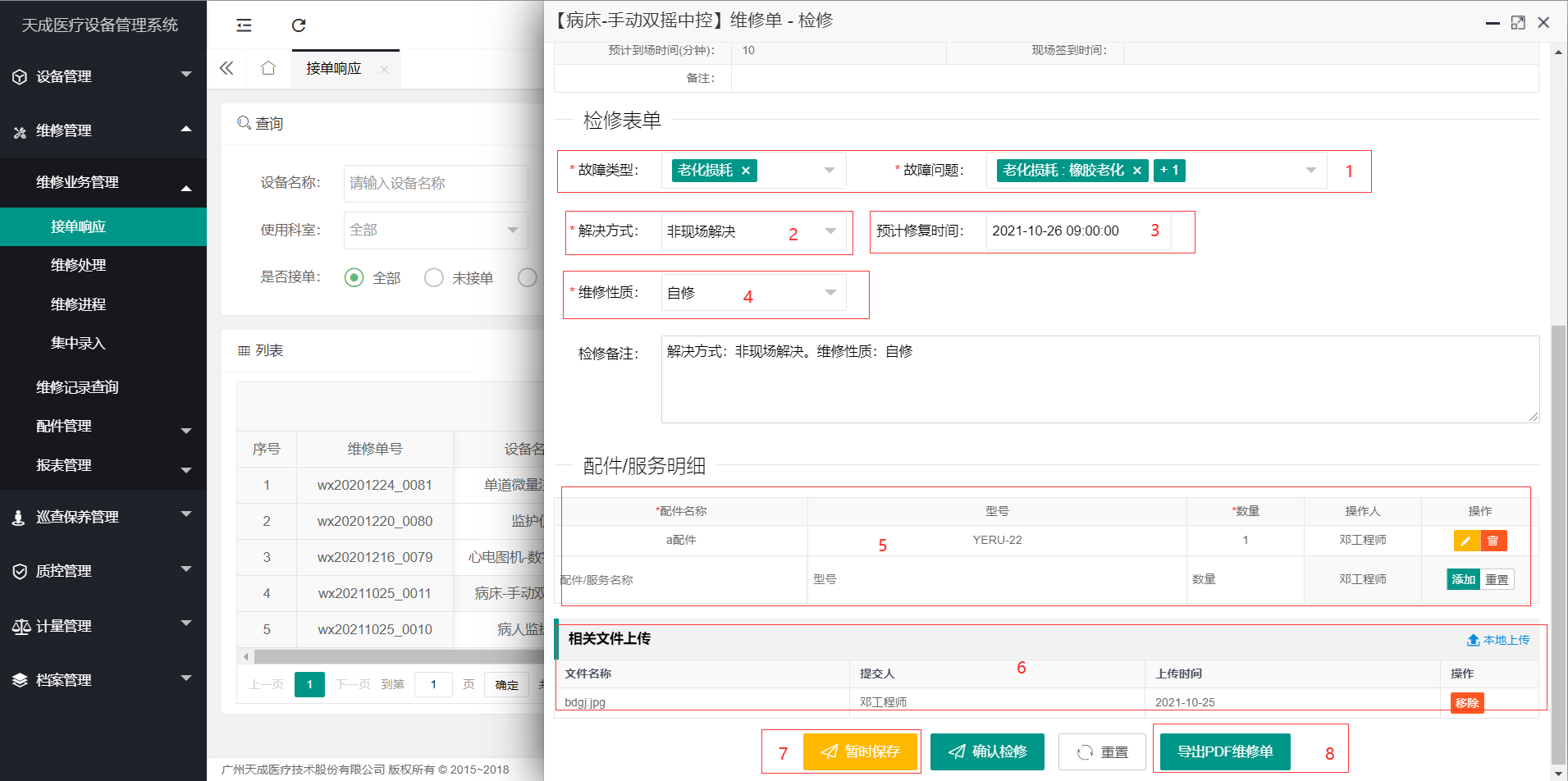
Task: Expand the 配件管理 submenu
Action: click(186, 431)
